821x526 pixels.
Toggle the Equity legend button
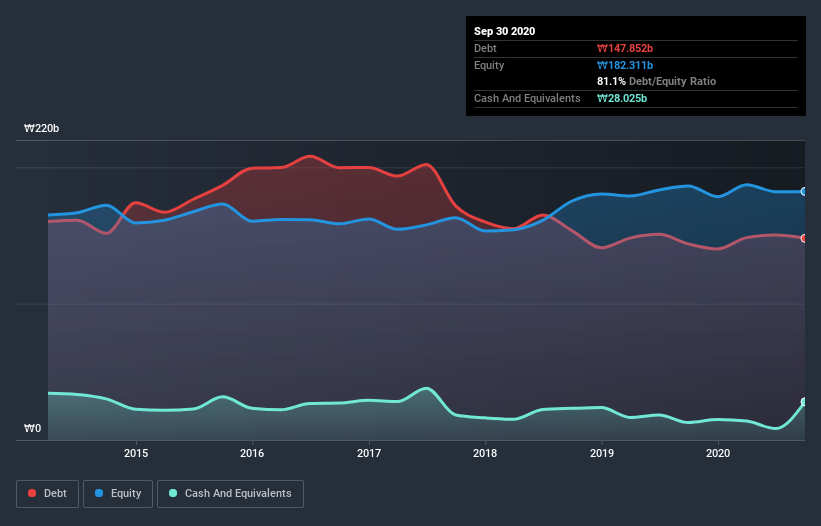[x=118, y=494]
